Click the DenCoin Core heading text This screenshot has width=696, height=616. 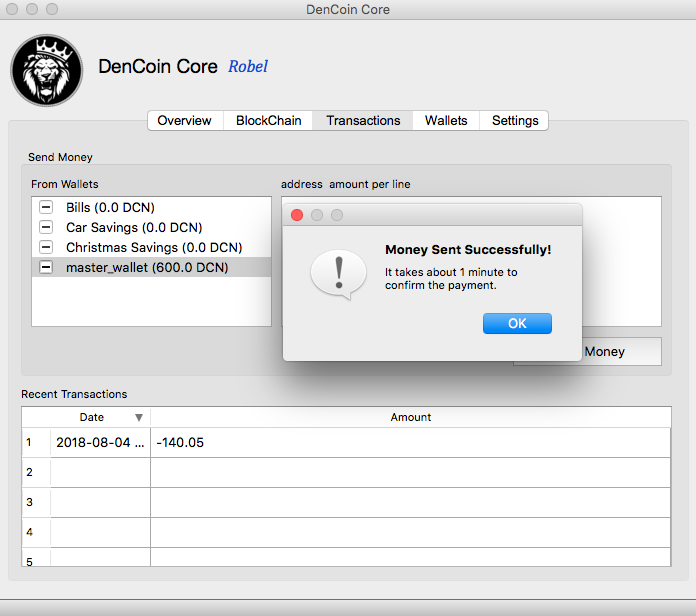coord(158,67)
